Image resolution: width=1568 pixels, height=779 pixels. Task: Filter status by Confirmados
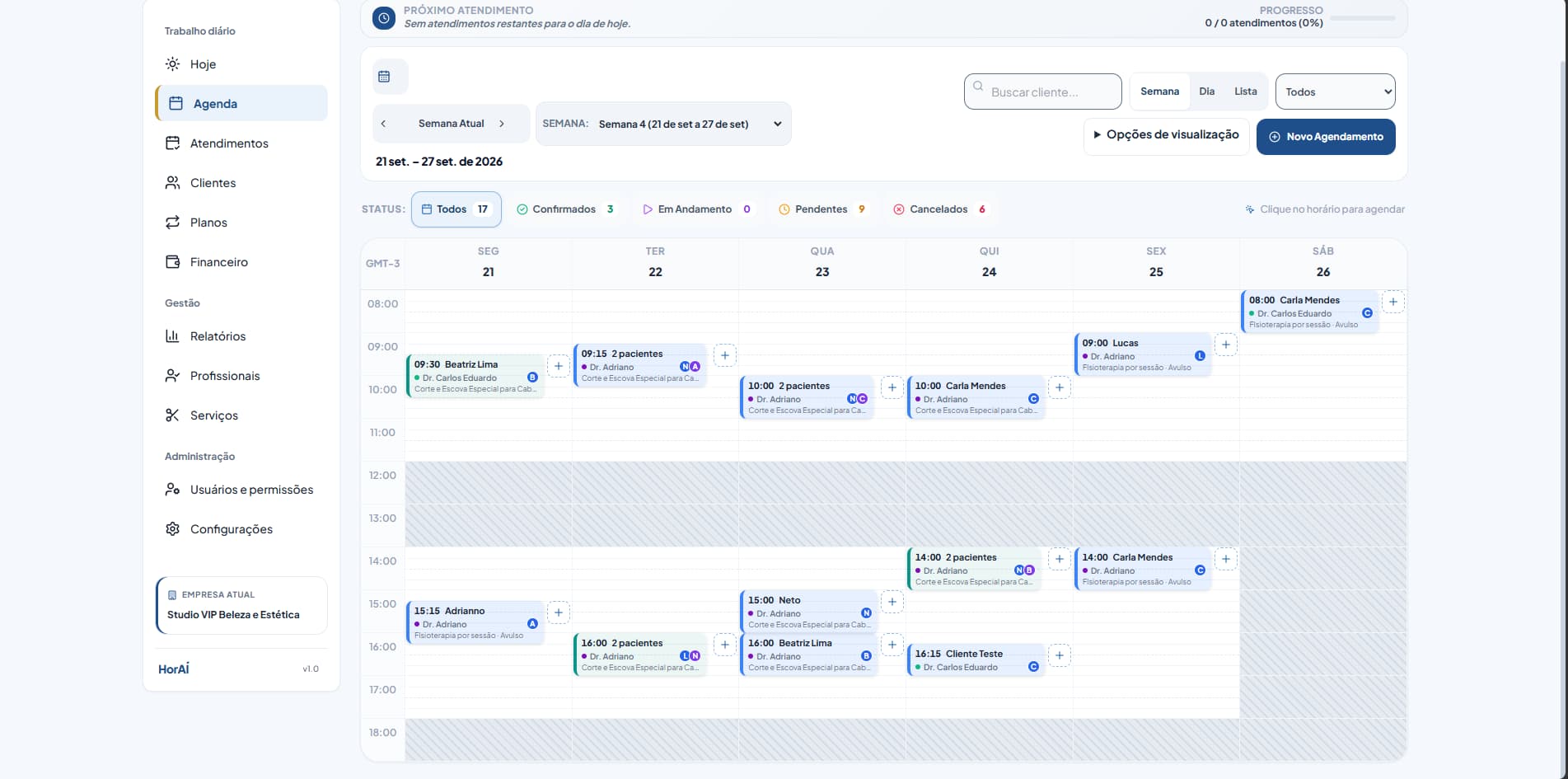(x=565, y=209)
